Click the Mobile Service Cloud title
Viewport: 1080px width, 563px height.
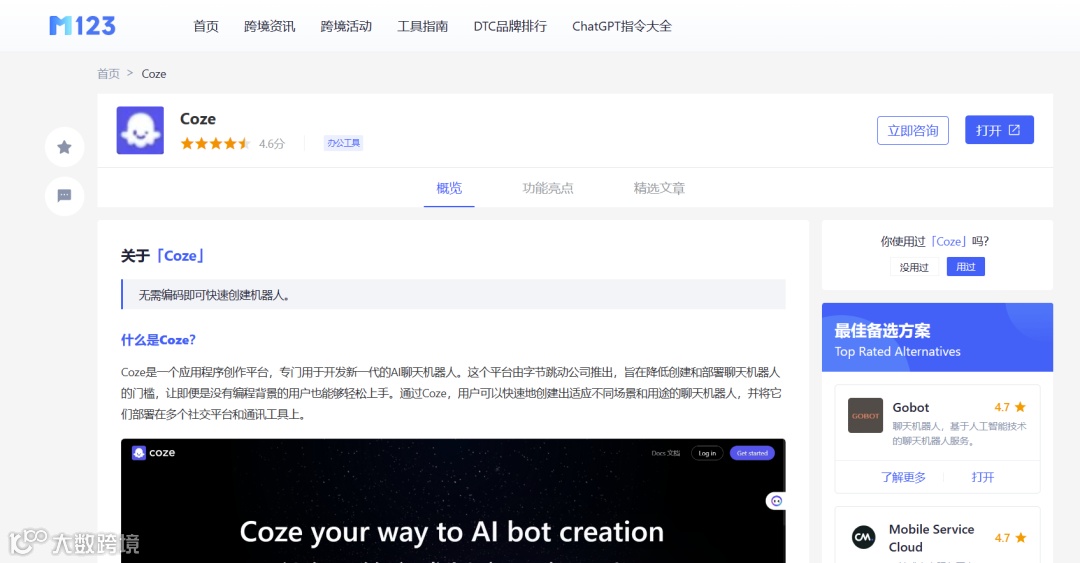tap(931, 538)
